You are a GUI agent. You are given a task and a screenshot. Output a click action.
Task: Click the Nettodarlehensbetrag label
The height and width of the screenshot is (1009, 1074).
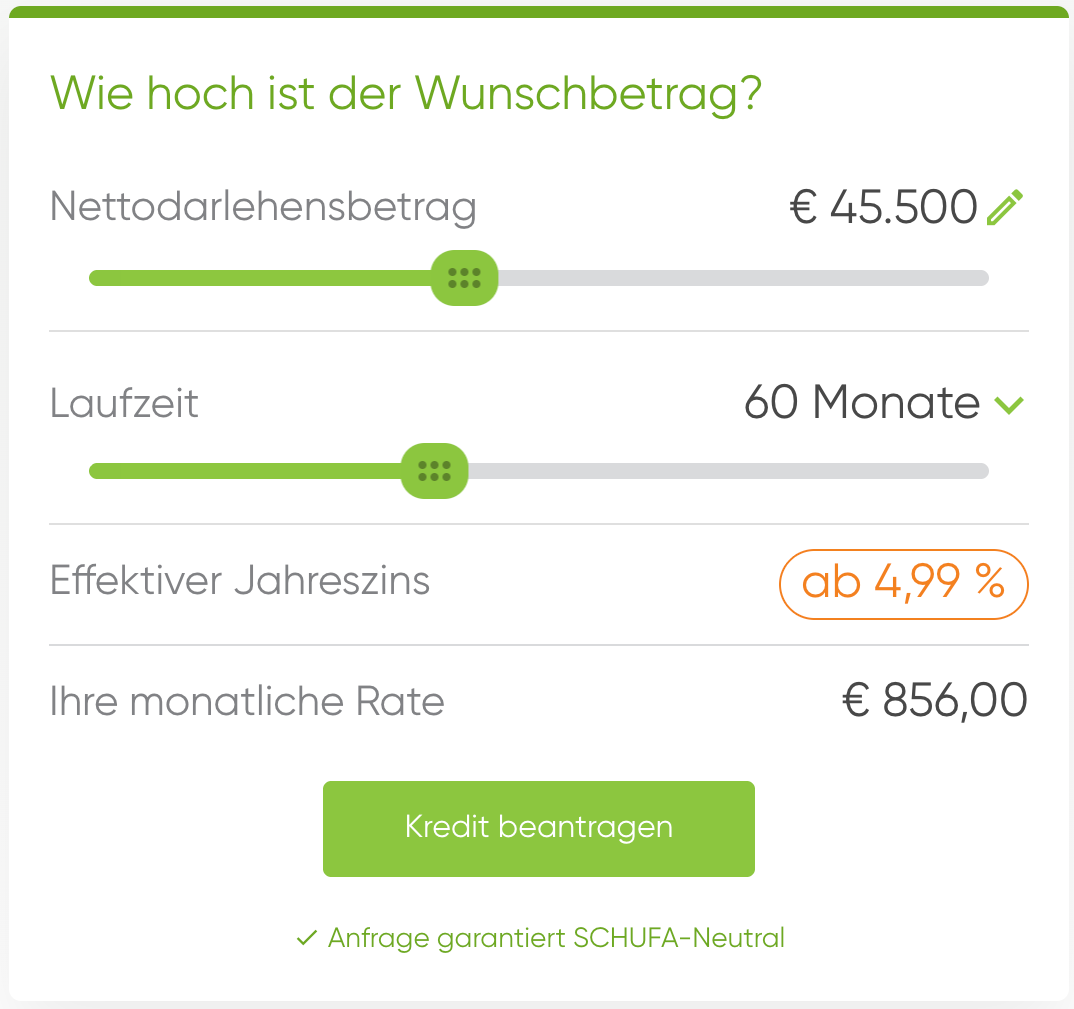[x=263, y=208]
